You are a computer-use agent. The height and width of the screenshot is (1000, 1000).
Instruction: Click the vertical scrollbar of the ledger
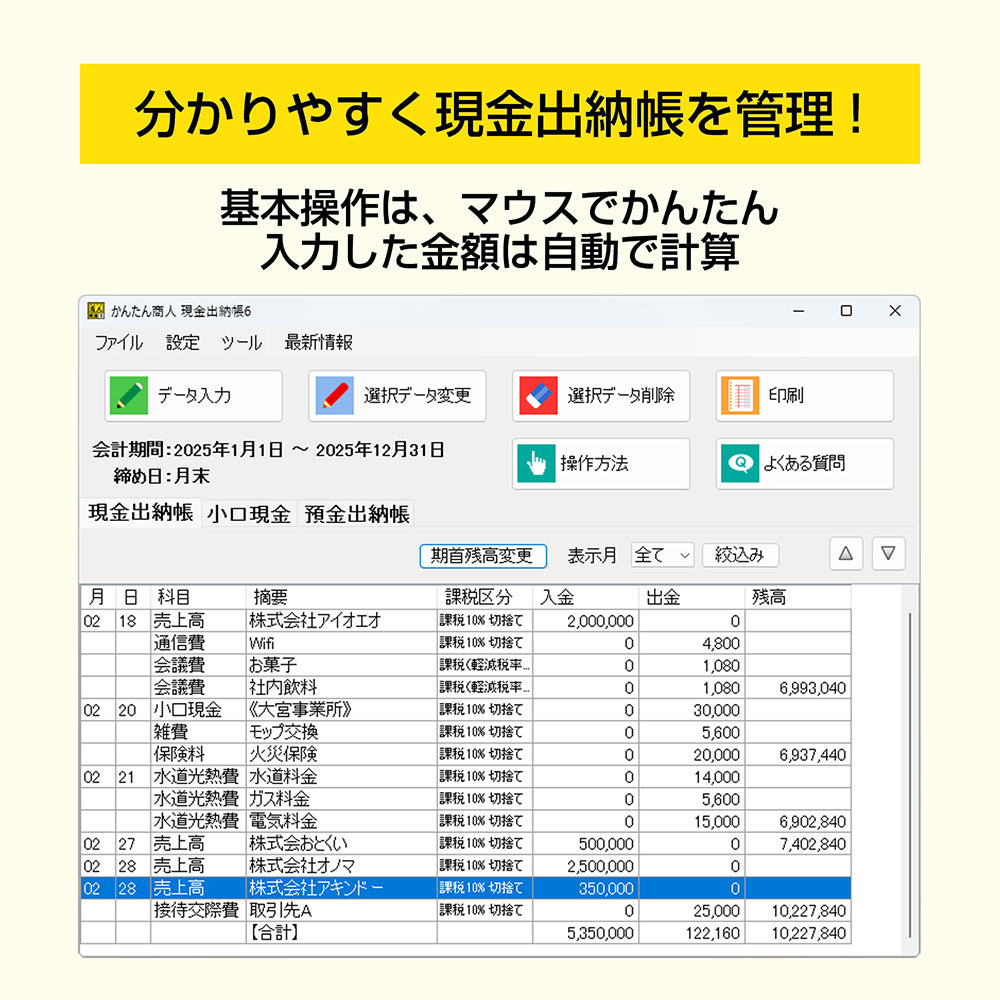coord(909,774)
